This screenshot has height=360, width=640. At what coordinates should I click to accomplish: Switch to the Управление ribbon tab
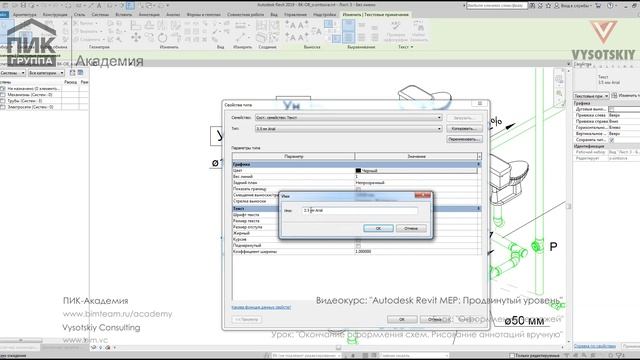(295, 14)
